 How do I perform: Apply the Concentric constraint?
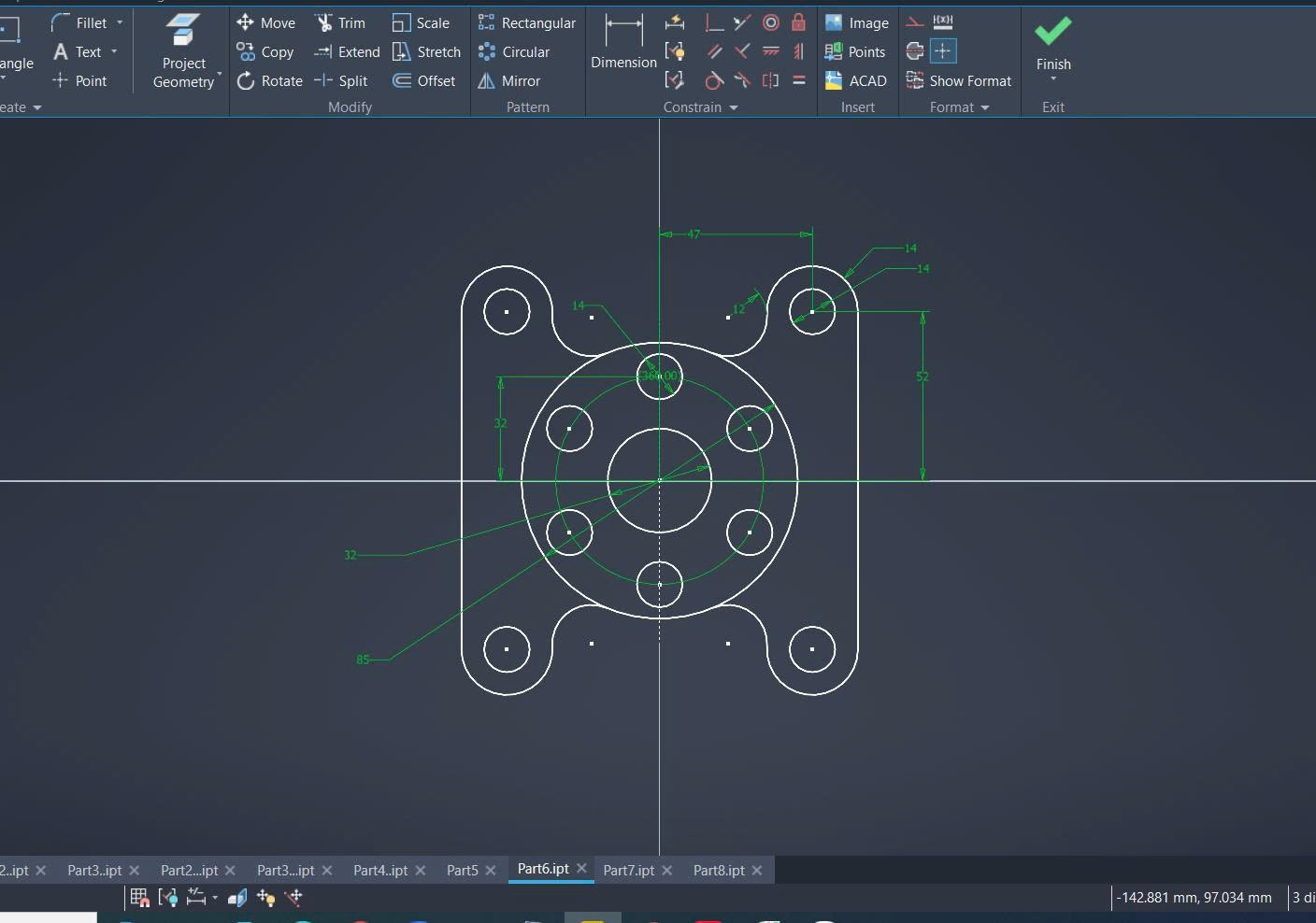pyautogui.click(x=770, y=22)
